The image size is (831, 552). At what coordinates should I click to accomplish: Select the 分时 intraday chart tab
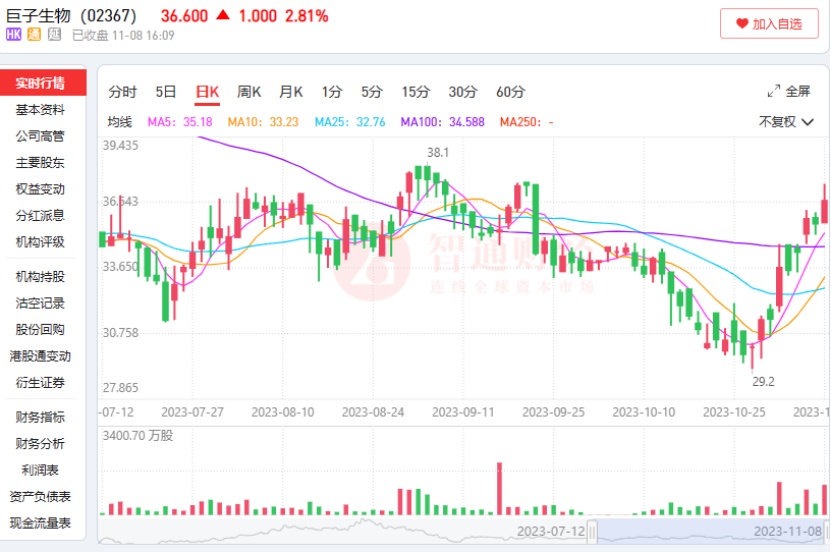click(x=122, y=92)
